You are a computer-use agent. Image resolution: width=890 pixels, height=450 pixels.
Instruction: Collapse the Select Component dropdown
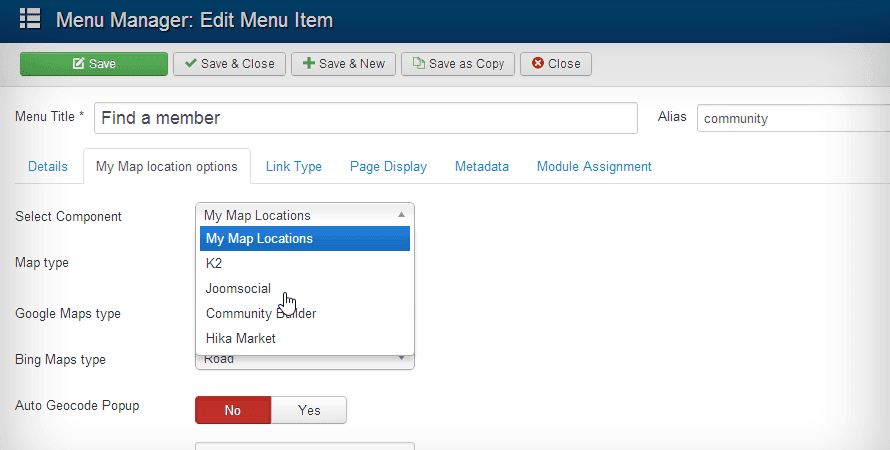pos(304,215)
